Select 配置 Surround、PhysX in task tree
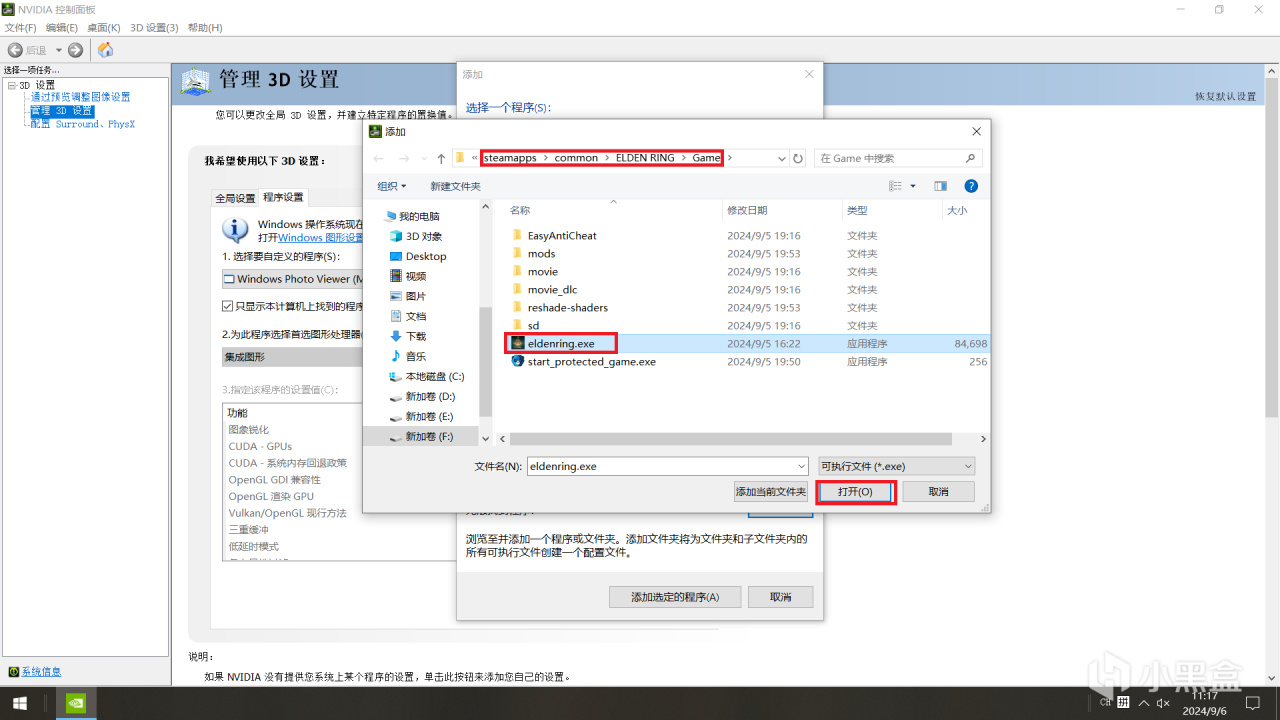Viewport: 1280px width, 720px height. 82,124
